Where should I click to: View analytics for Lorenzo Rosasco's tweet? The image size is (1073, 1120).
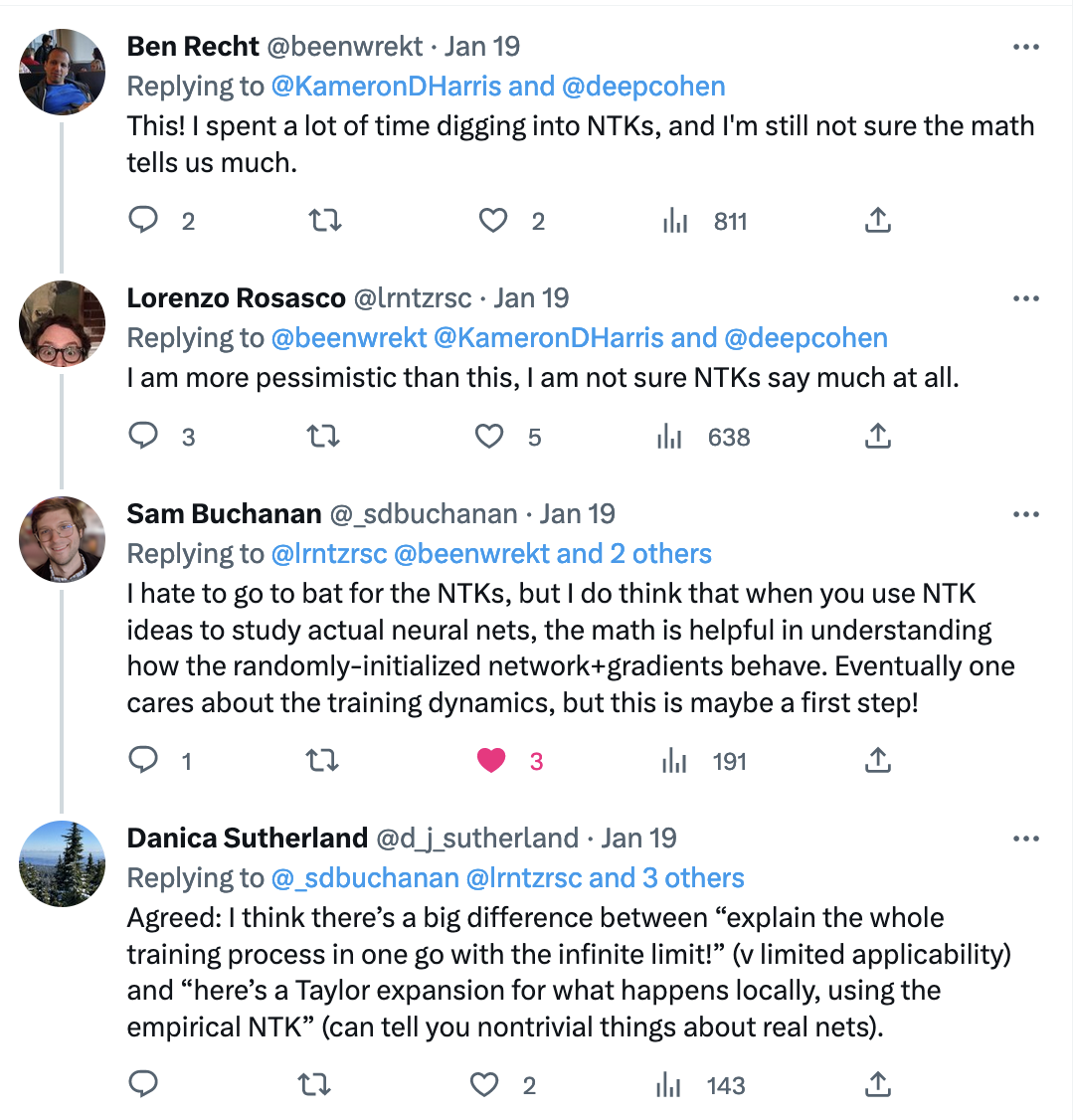[670, 437]
